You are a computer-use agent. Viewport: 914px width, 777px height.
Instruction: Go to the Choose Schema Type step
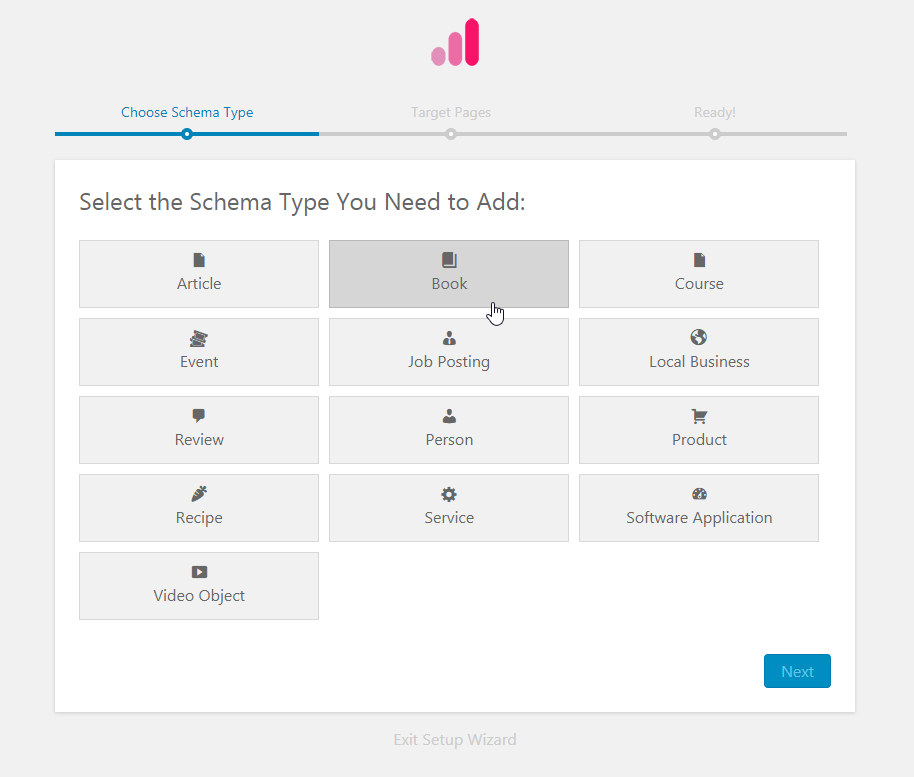coord(187,112)
